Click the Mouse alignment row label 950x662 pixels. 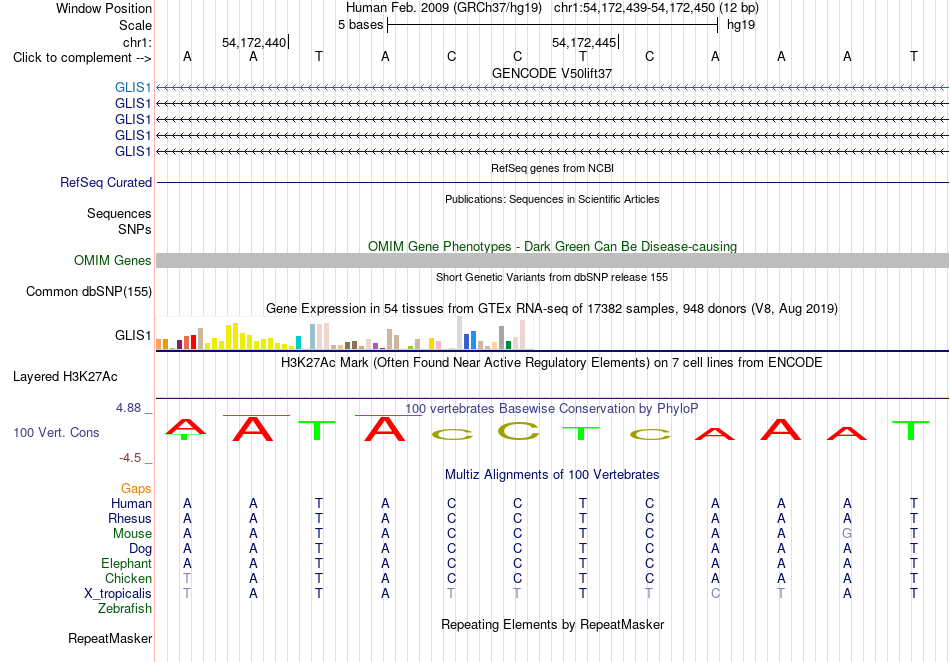pyautogui.click(x=132, y=534)
